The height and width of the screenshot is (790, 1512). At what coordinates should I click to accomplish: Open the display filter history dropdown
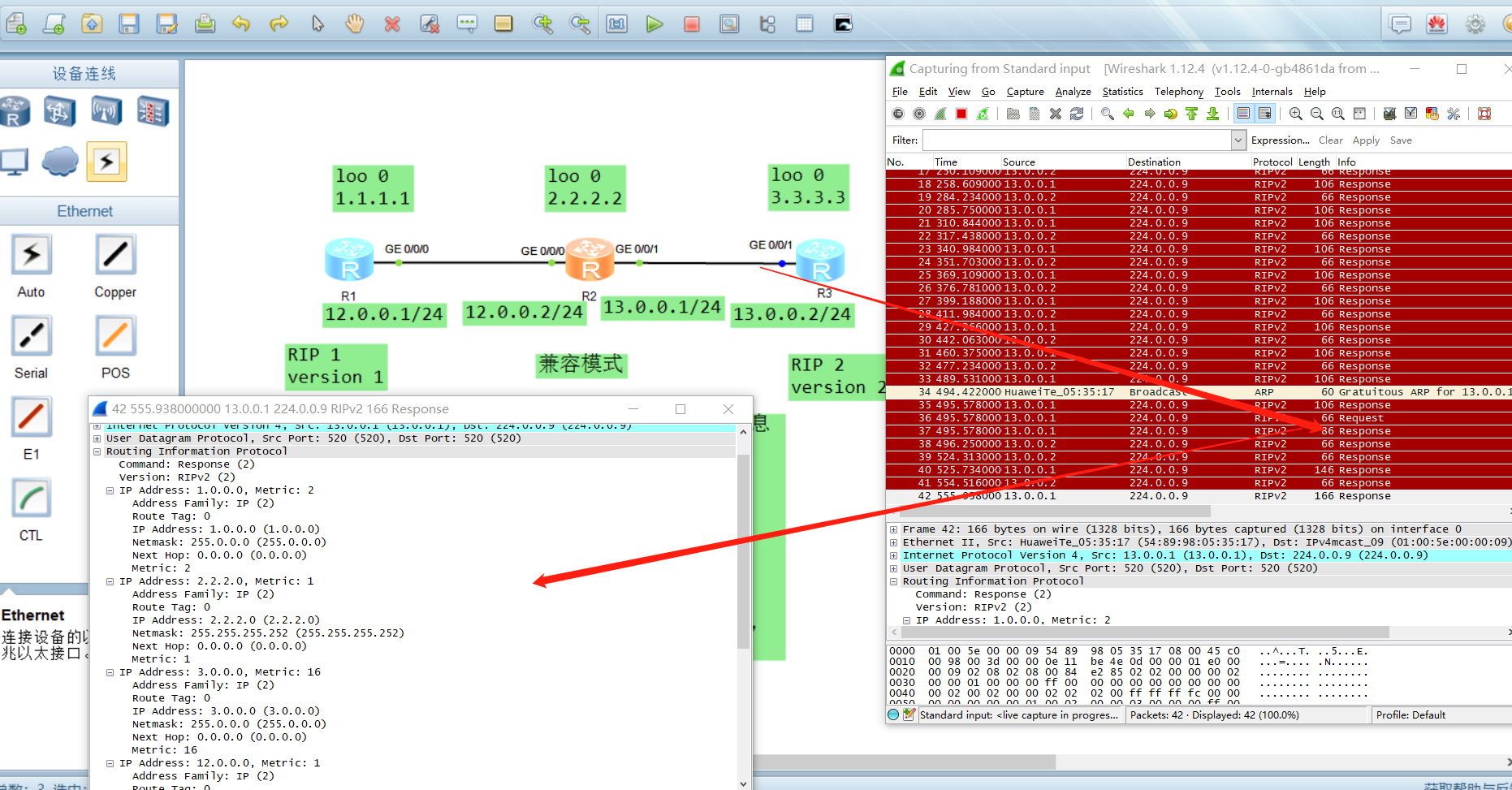pos(1238,140)
